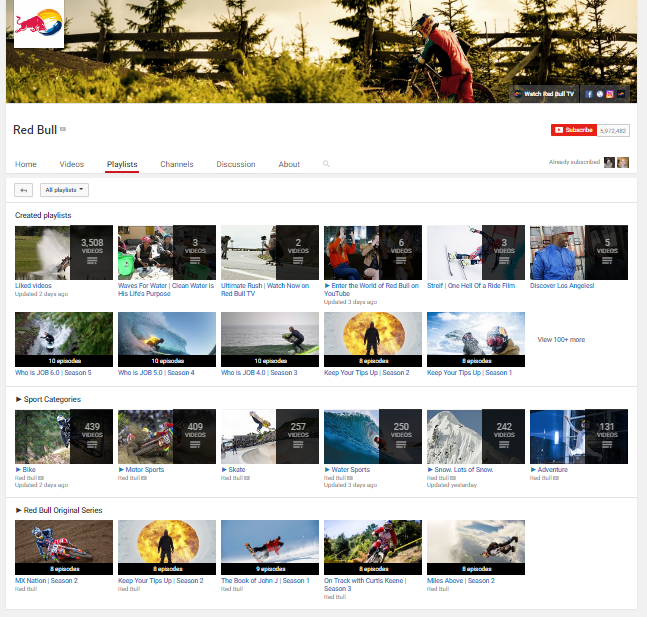Image resolution: width=647 pixels, height=617 pixels.
Task: Play all Red Bull Original Series
Action: point(59,510)
